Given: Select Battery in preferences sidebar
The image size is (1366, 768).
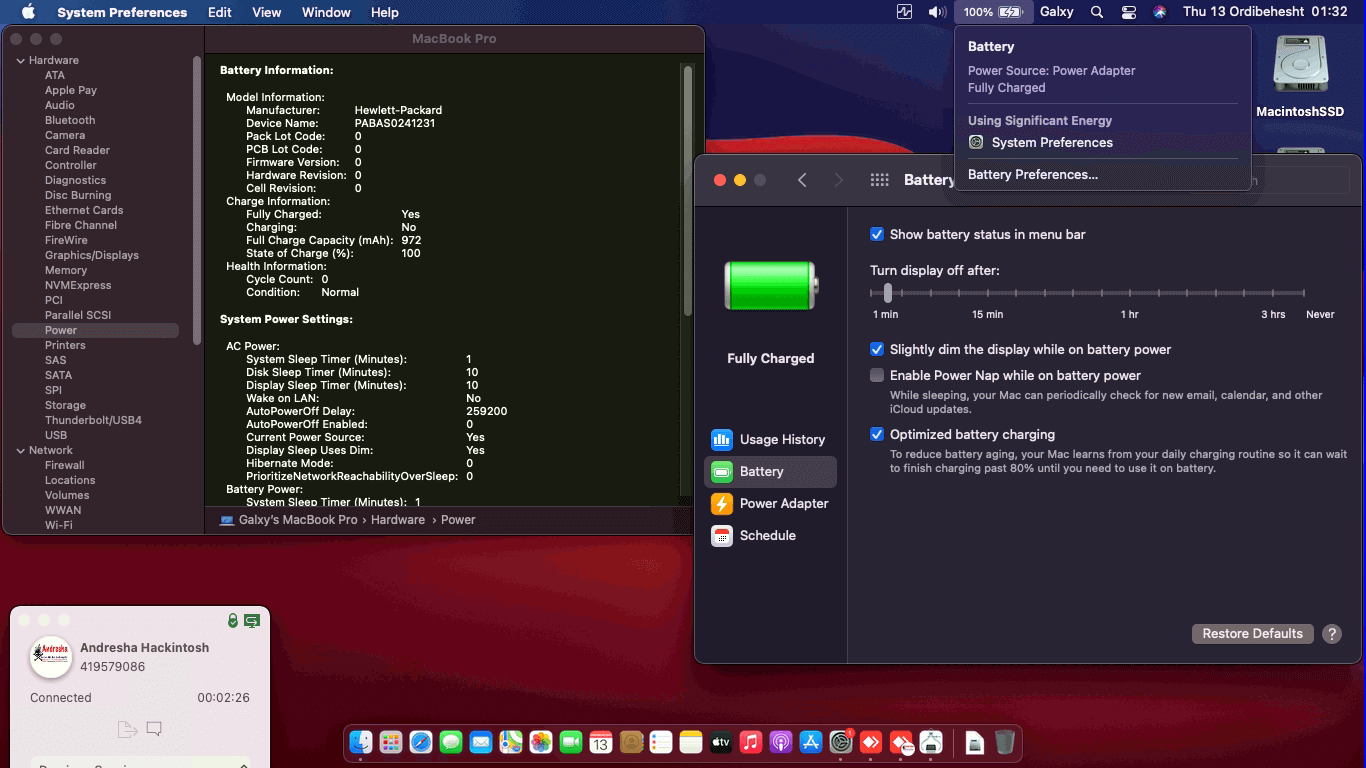Looking at the screenshot, I should point(770,471).
